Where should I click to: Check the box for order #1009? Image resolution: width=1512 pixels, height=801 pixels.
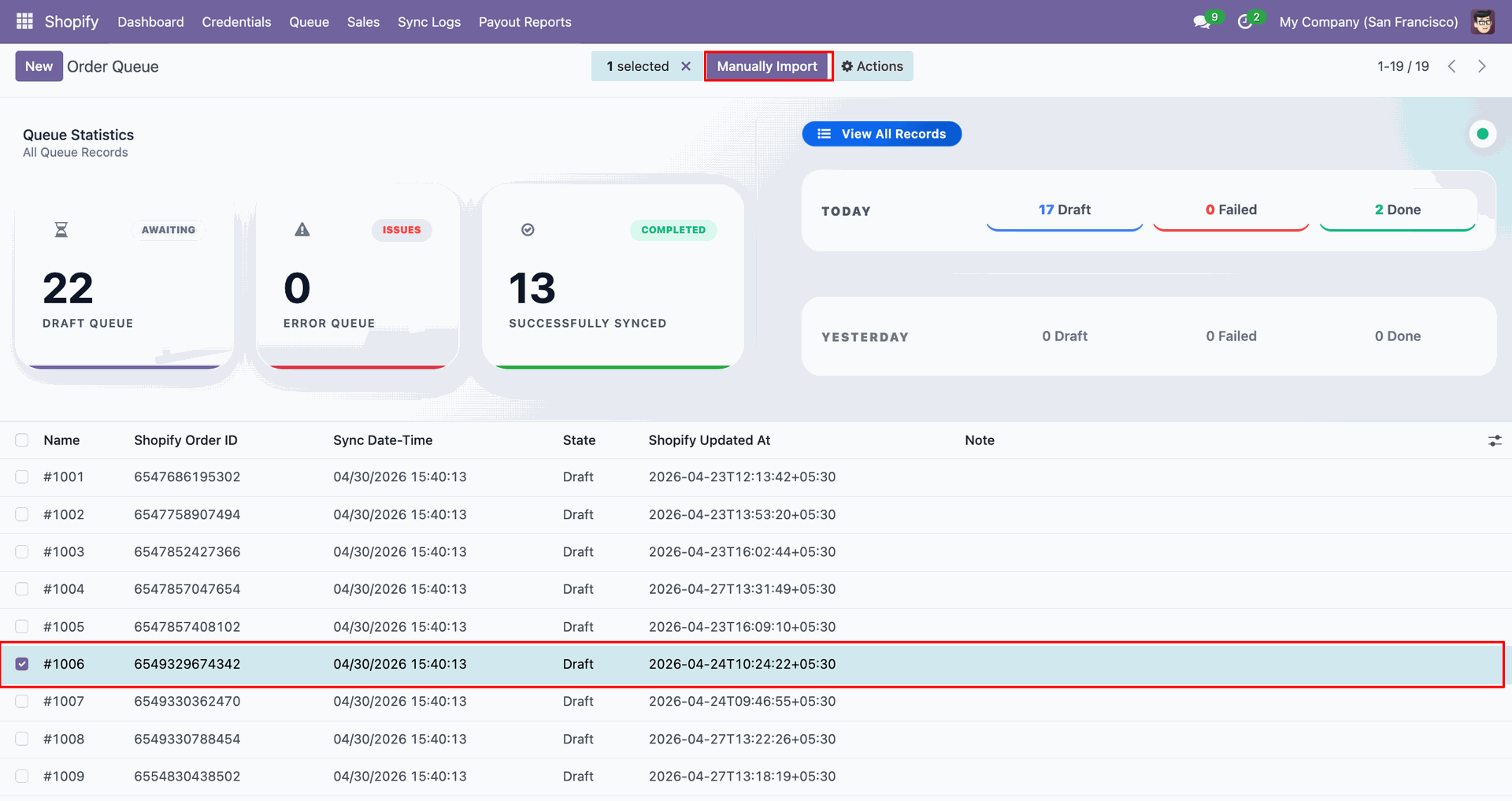[22, 777]
